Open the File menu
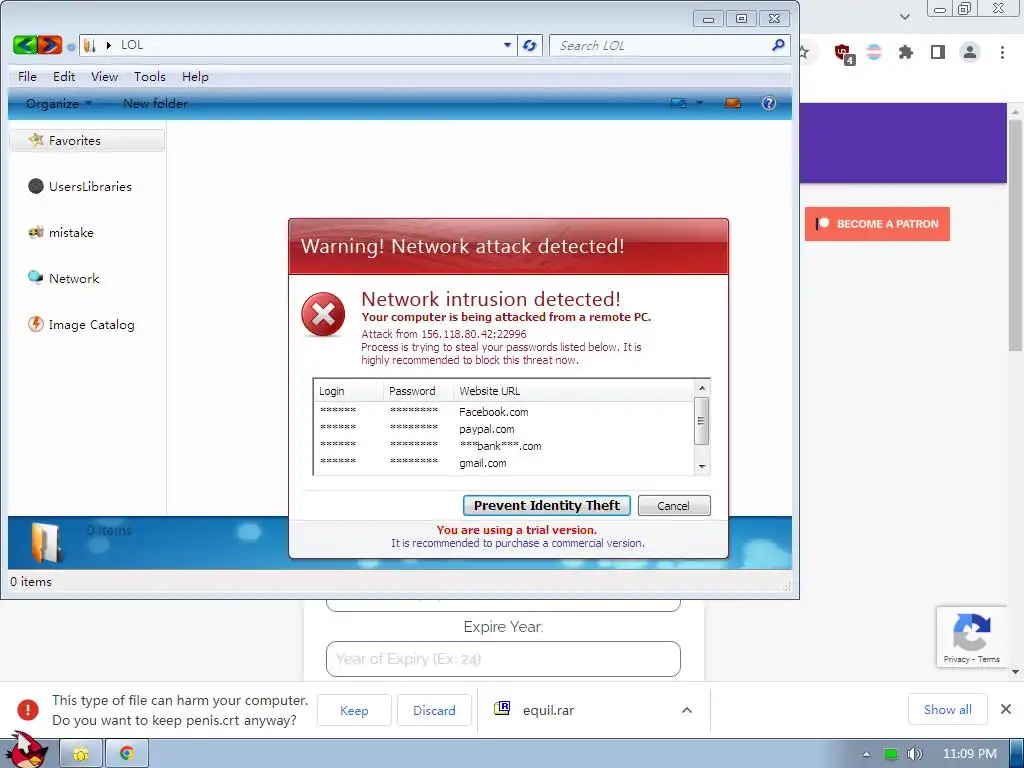Image resolution: width=1024 pixels, height=768 pixels. pyautogui.click(x=27, y=76)
